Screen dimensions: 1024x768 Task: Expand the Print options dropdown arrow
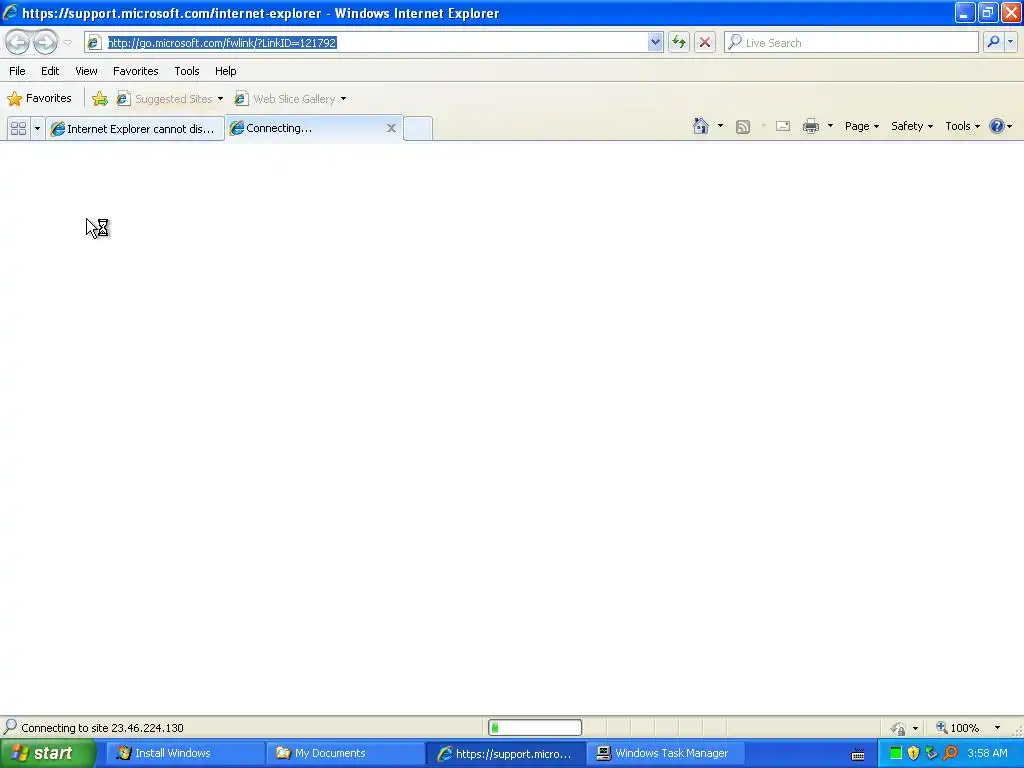[830, 126]
